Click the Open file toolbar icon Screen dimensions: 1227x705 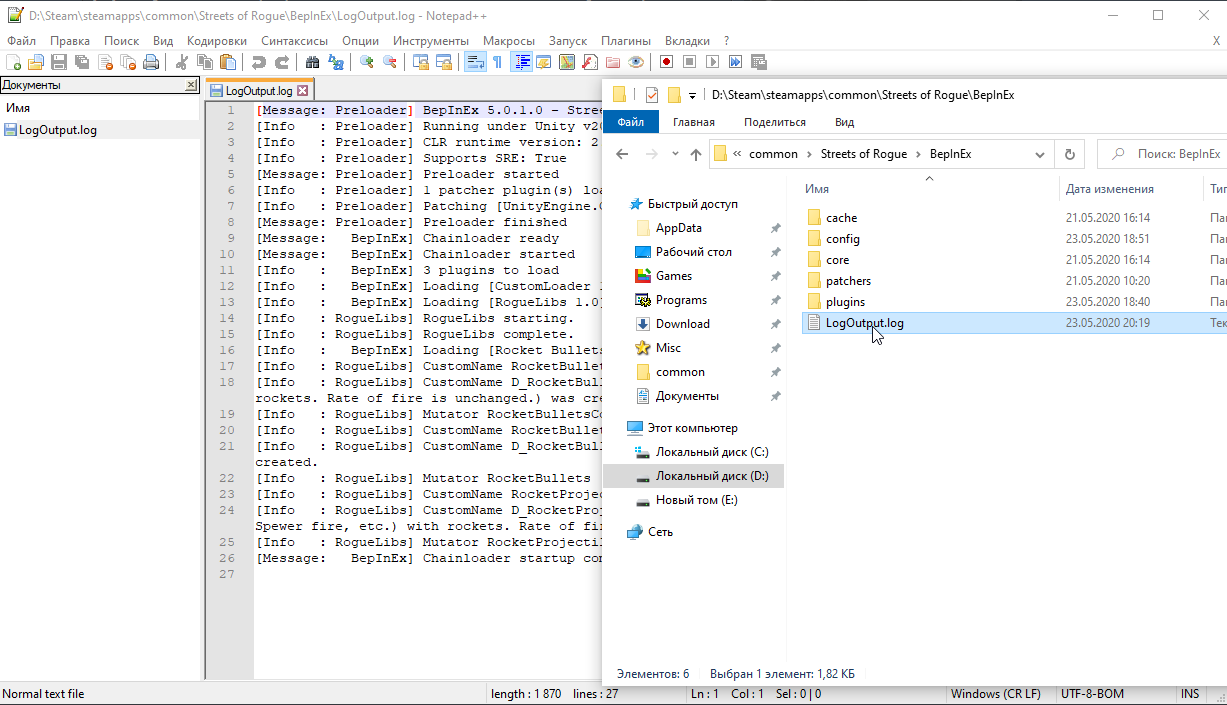35,62
